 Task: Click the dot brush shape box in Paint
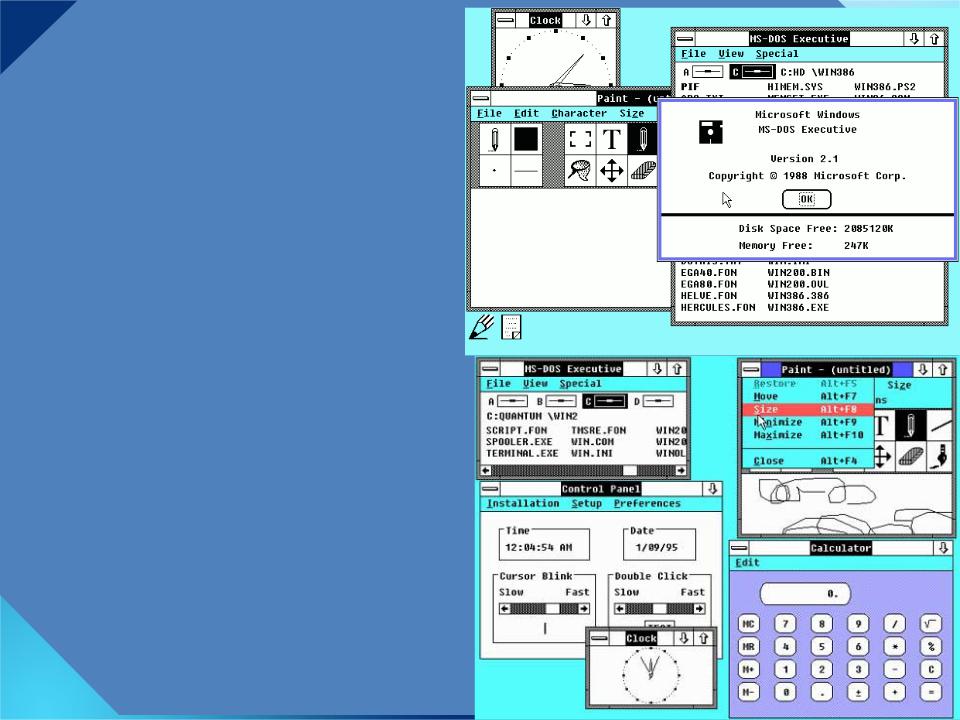click(x=495, y=170)
